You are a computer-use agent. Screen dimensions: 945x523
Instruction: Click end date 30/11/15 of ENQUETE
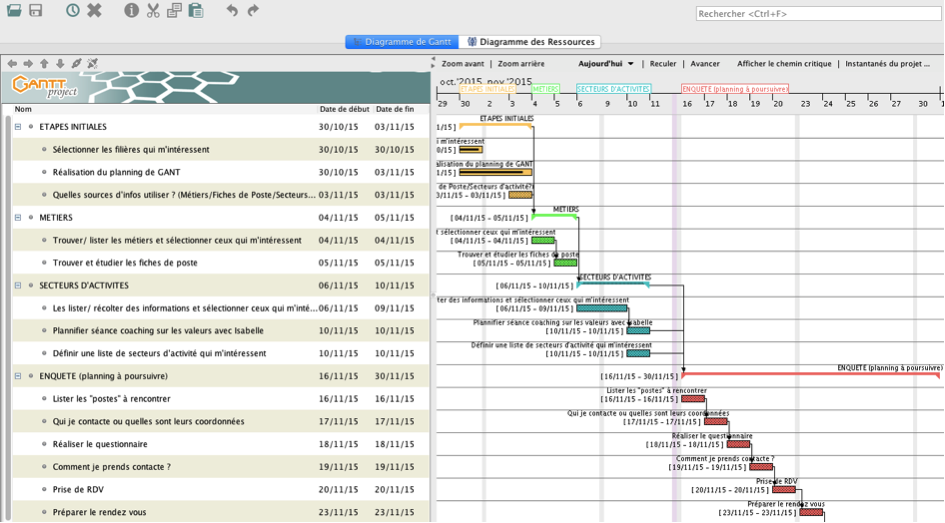click(394, 376)
